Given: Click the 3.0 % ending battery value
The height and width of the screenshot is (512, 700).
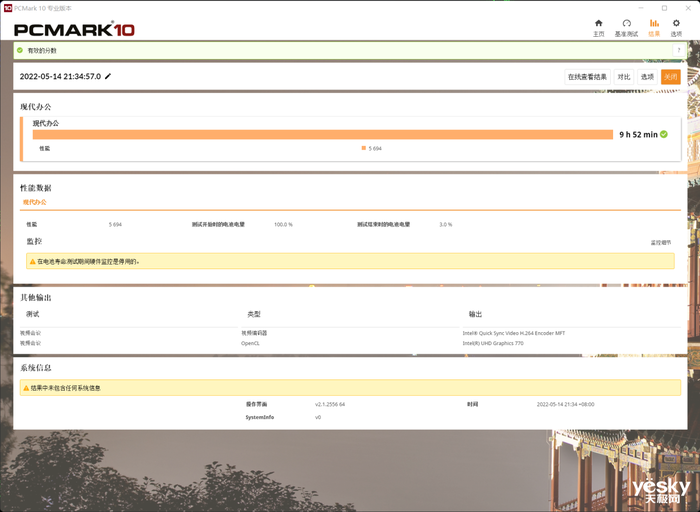Looking at the screenshot, I should pos(446,225).
